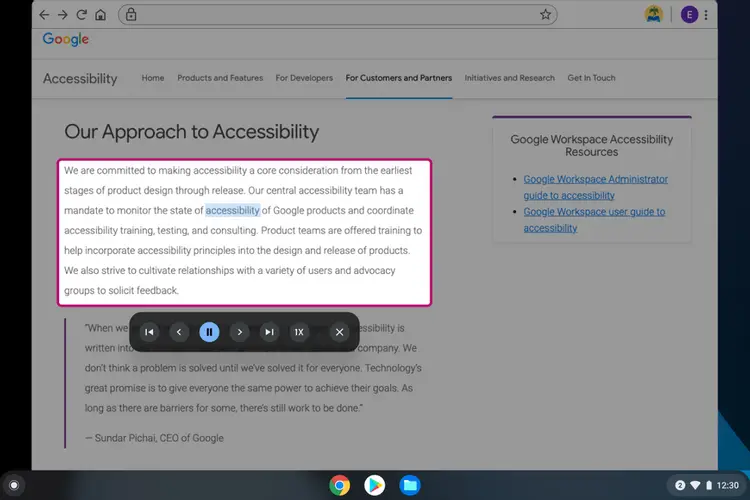750x500 pixels.
Task: Go back with the browser back arrow
Action: 44,15
